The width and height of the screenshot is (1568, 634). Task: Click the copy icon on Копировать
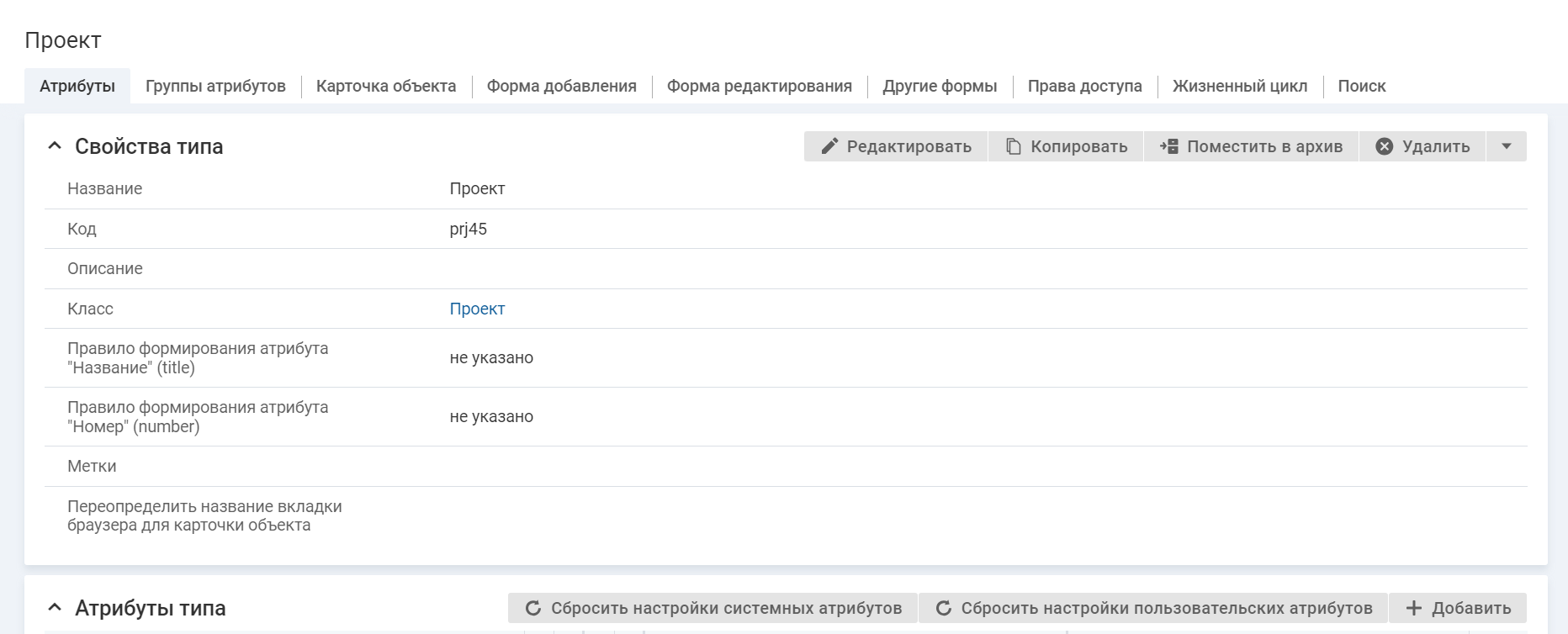coord(1014,146)
